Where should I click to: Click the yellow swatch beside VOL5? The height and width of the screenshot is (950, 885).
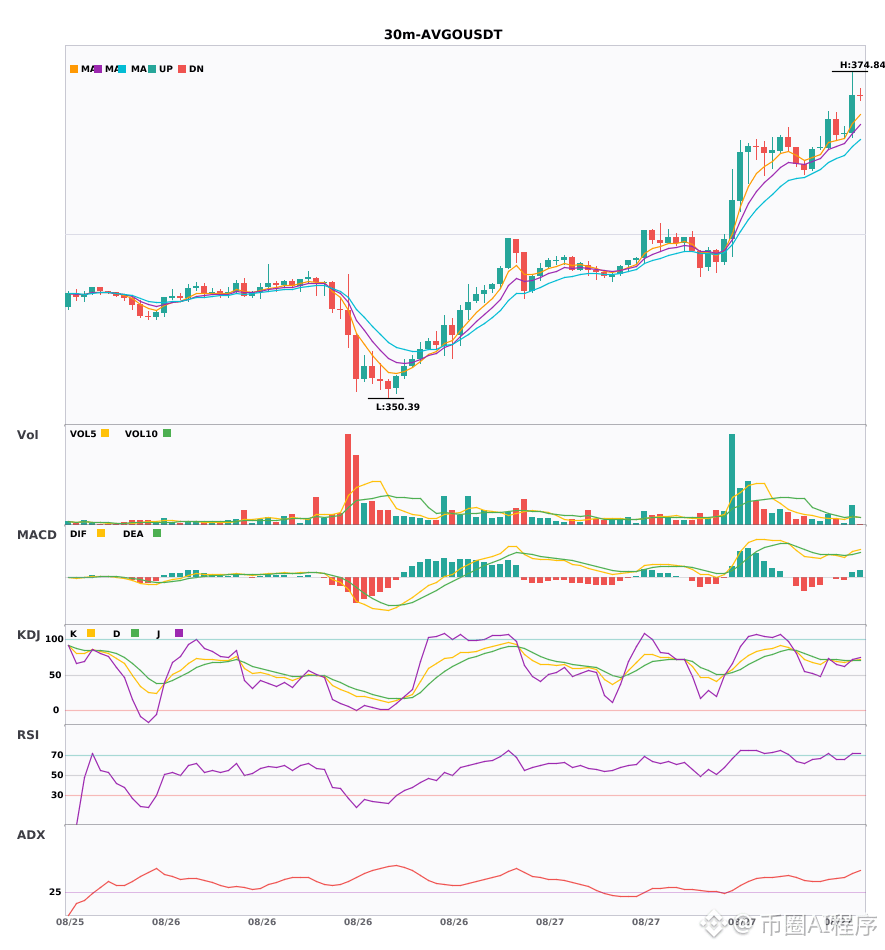click(x=105, y=433)
